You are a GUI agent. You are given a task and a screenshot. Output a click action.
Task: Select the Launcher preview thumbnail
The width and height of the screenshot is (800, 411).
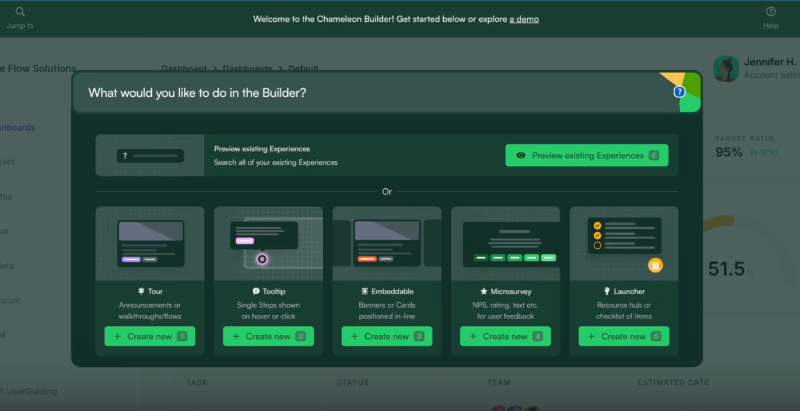coord(624,244)
